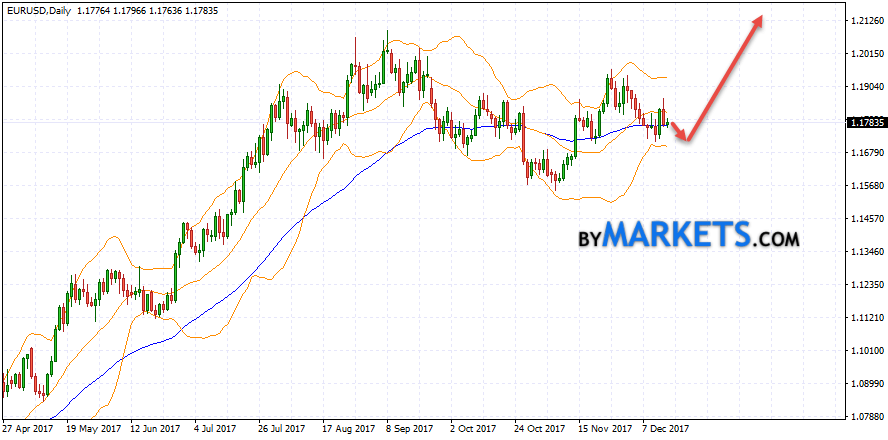Click the 1.16790 price axis label
Image resolution: width=888 pixels, height=440 pixels.
coord(860,153)
